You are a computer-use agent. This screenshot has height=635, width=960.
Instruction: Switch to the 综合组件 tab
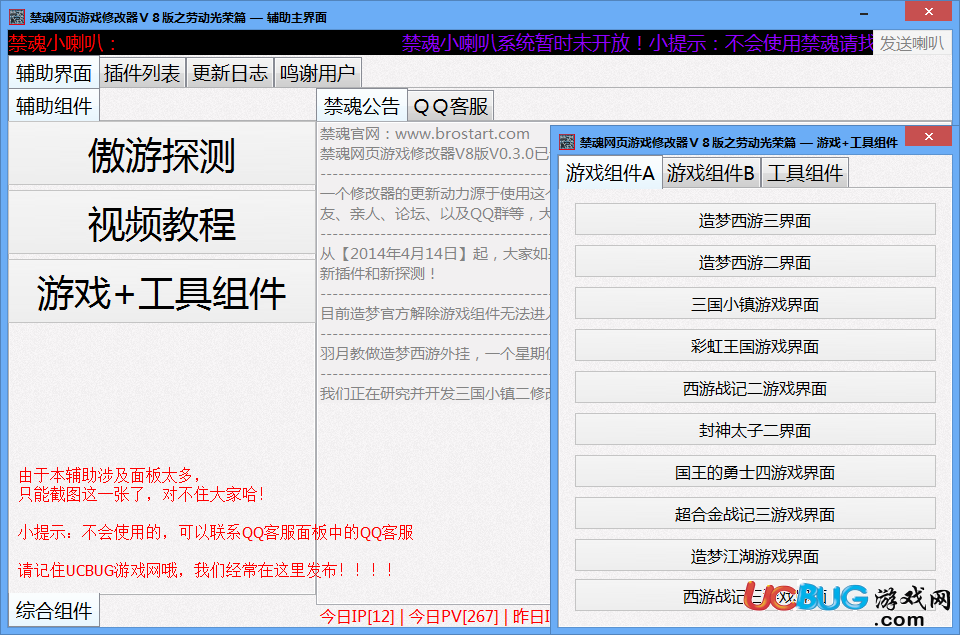[54, 610]
